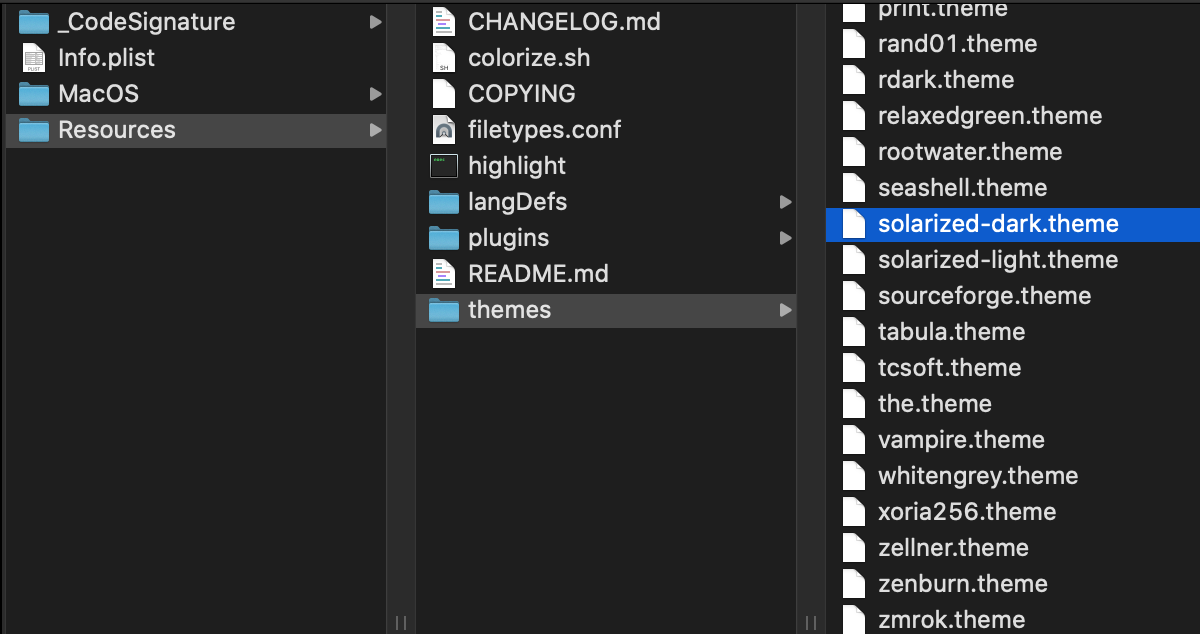1200x634 pixels.
Task: Select the COPYING file name
Action: pyautogui.click(x=522, y=94)
